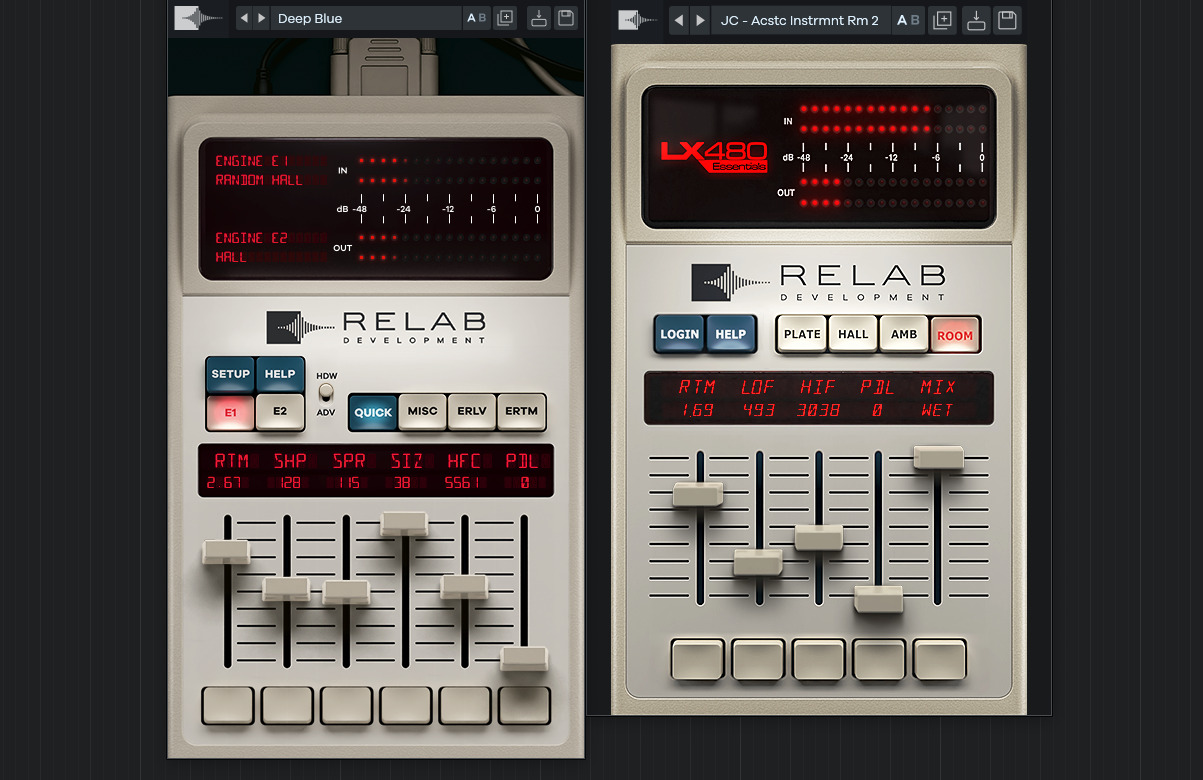
Task: Click the copy preset icon on the right plugin
Action: coord(941,20)
